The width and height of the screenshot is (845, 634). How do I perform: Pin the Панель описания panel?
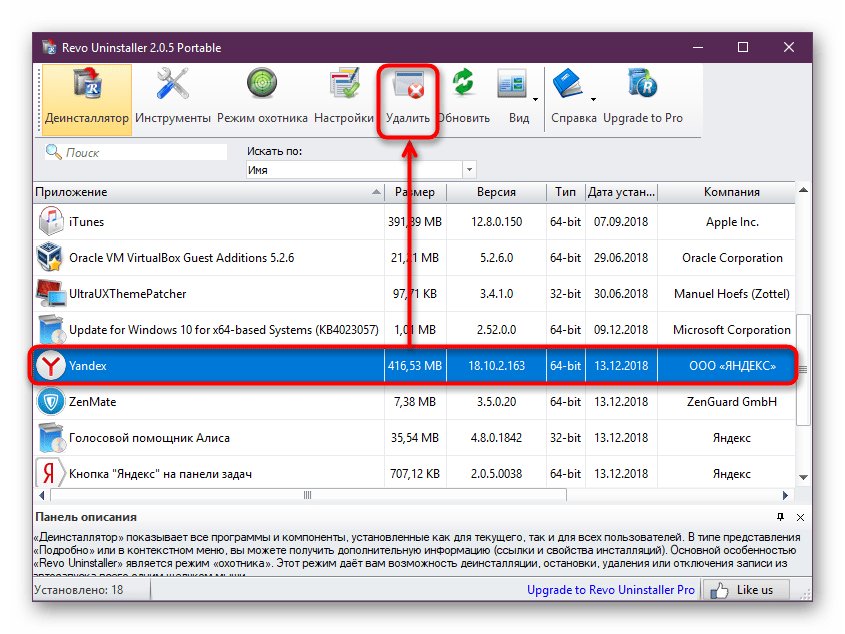pos(780,518)
